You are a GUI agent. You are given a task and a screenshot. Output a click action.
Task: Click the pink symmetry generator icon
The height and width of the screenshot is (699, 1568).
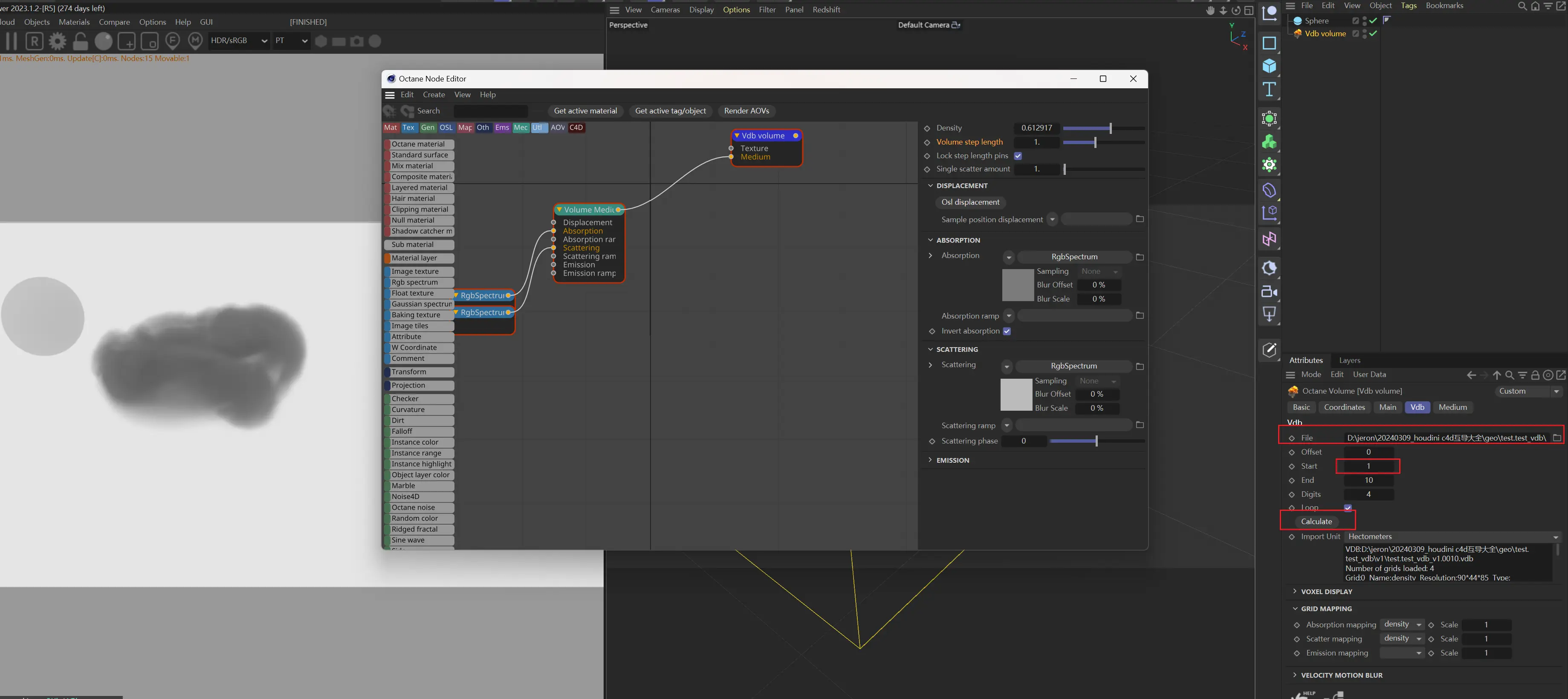coord(1269,239)
